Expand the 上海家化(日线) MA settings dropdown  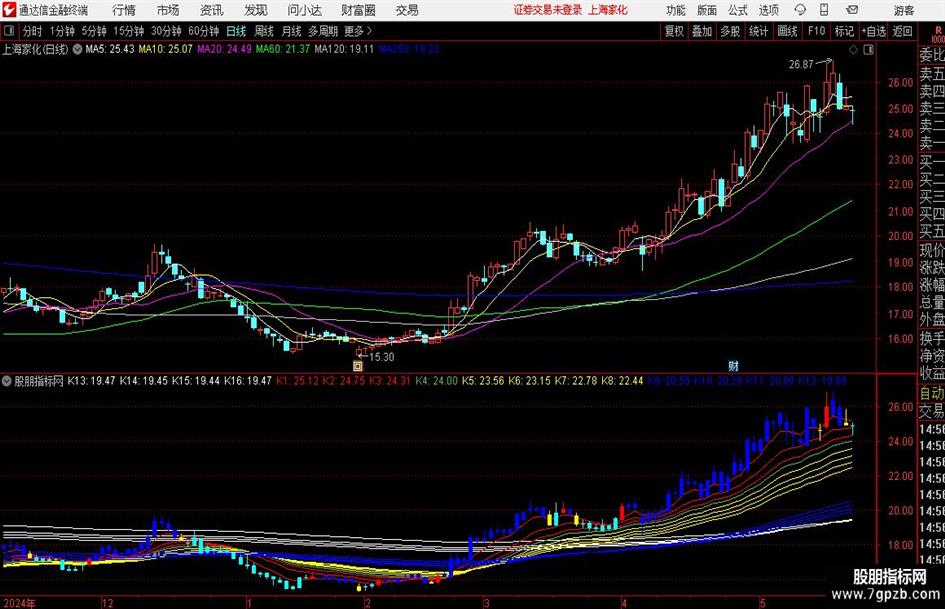[77, 49]
